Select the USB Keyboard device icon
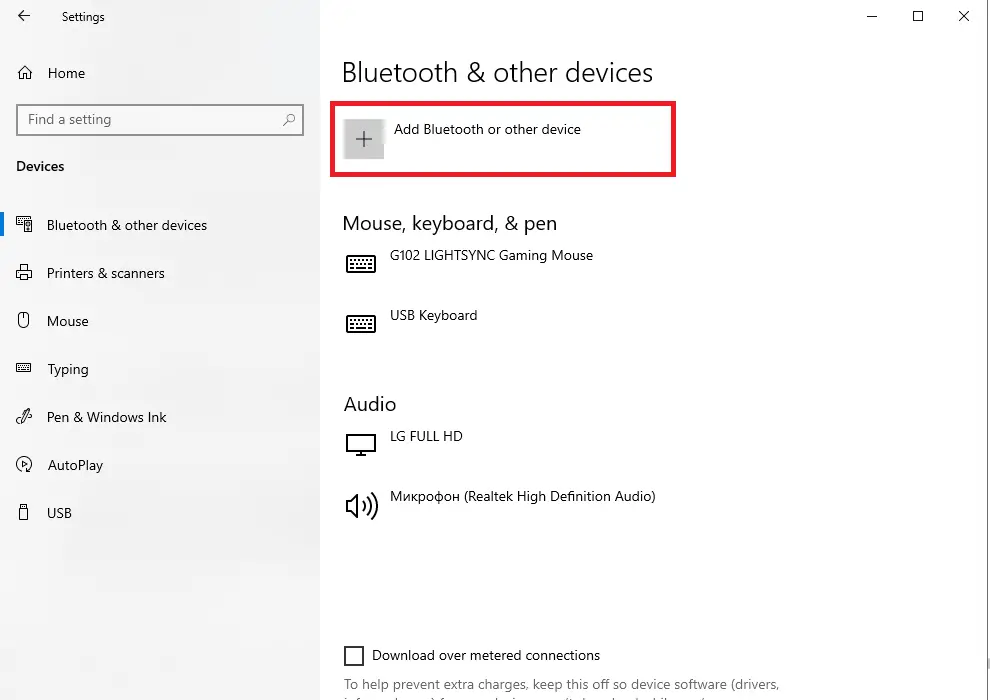The image size is (990, 700). tap(361, 323)
